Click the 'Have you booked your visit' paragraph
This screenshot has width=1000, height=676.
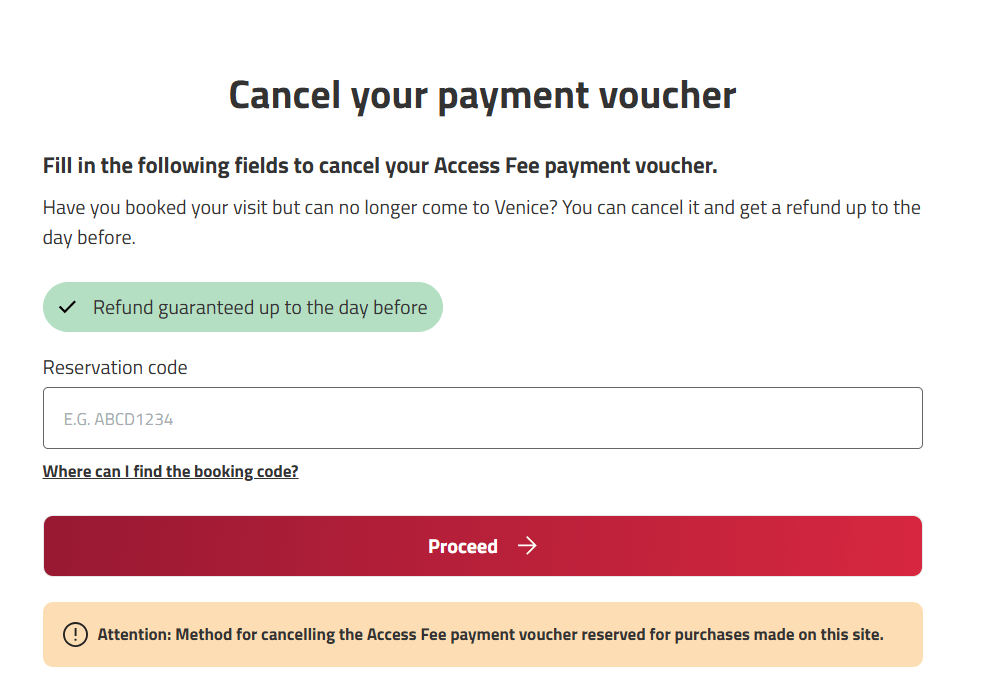click(482, 222)
